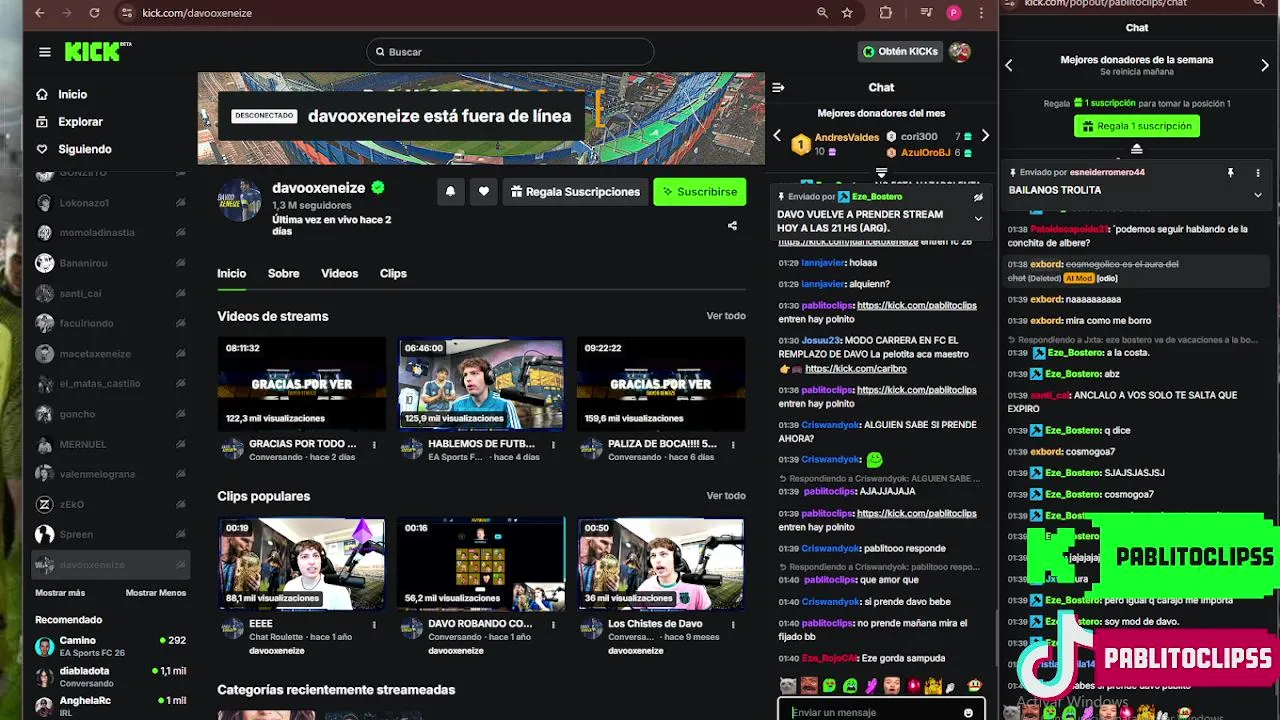Play the 00:19 EEEE clip thumbnail
The height and width of the screenshot is (720, 1280).
pyautogui.click(x=301, y=564)
